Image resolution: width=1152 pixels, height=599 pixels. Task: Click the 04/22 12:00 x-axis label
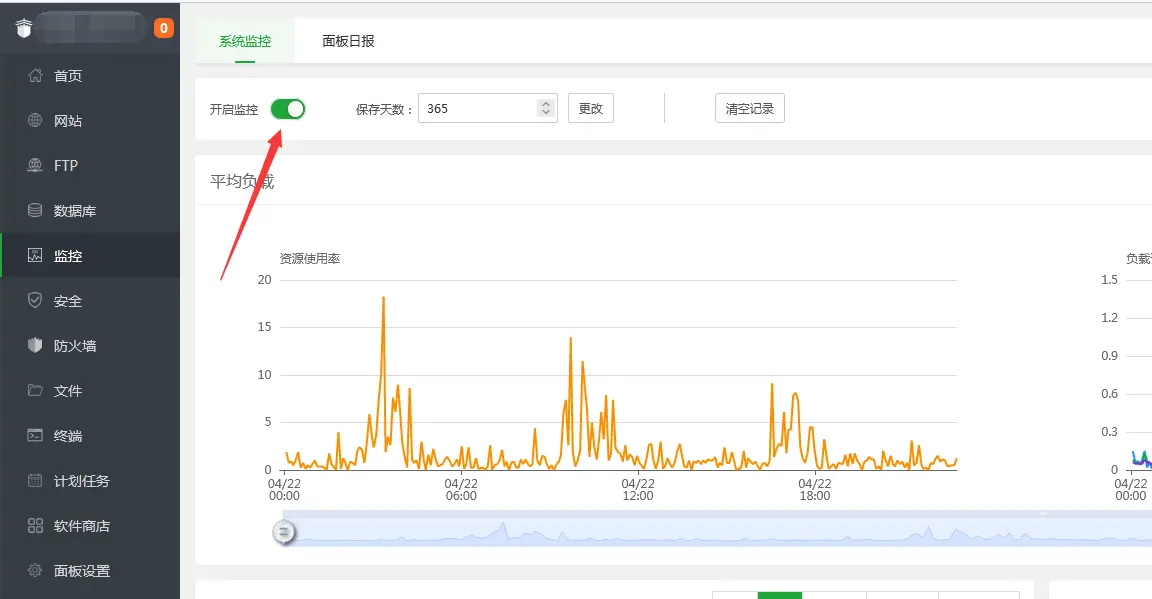(638, 489)
